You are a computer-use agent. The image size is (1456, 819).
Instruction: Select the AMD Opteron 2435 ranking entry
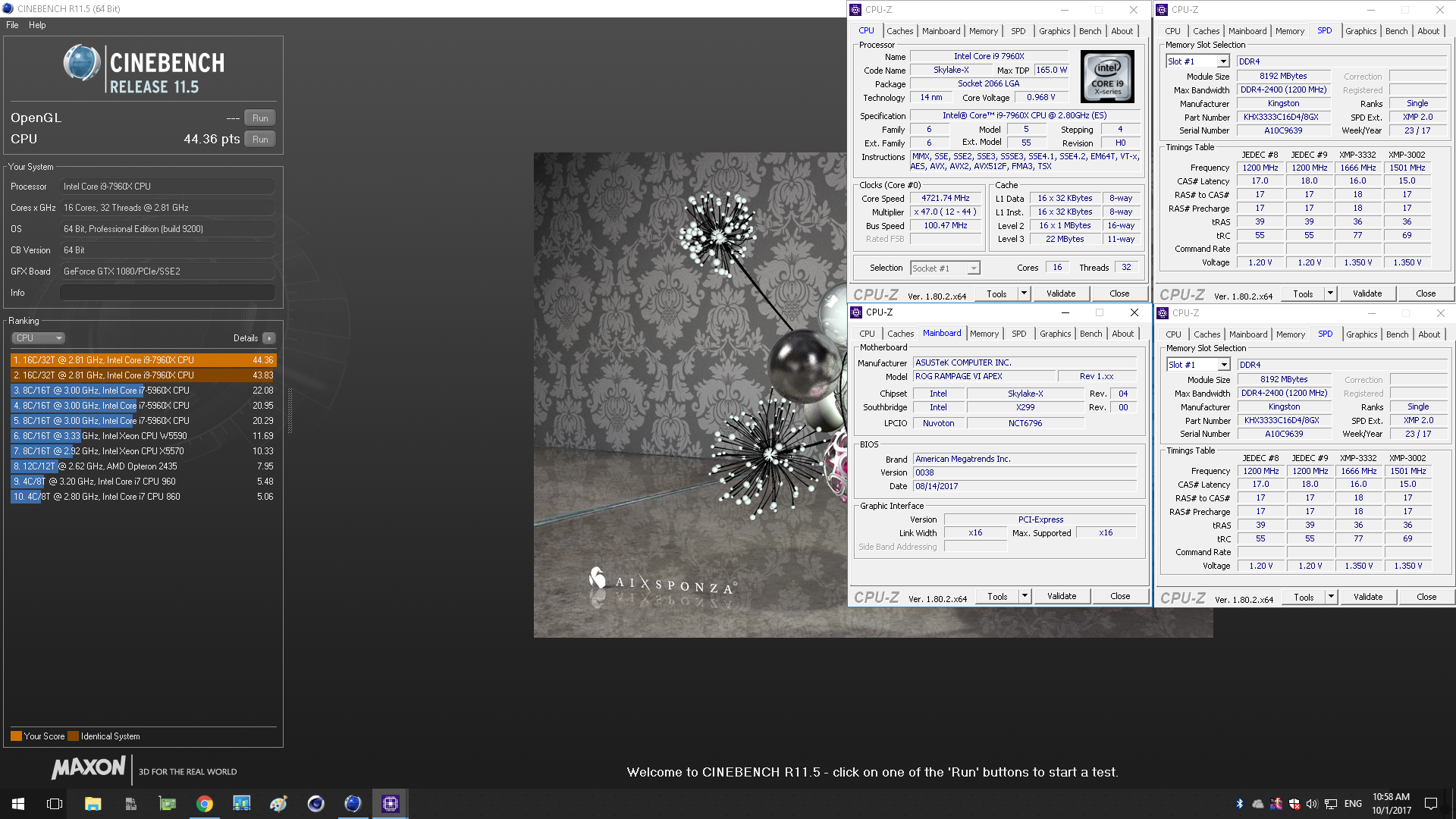click(143, 466)
